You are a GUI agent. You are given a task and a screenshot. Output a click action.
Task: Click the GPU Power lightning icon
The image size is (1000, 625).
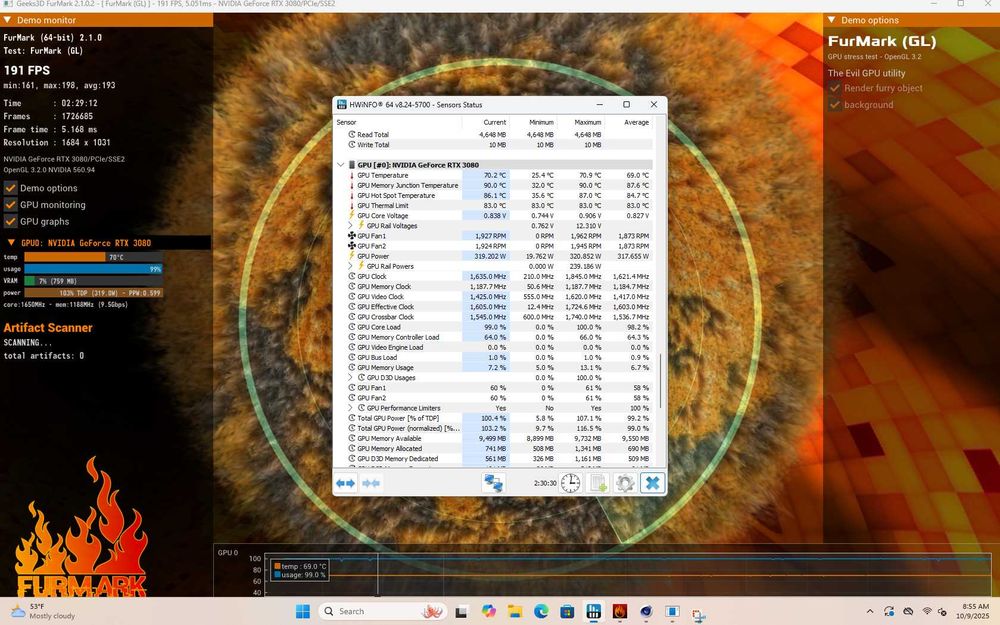pyautogui.click(x=351, y=256)
